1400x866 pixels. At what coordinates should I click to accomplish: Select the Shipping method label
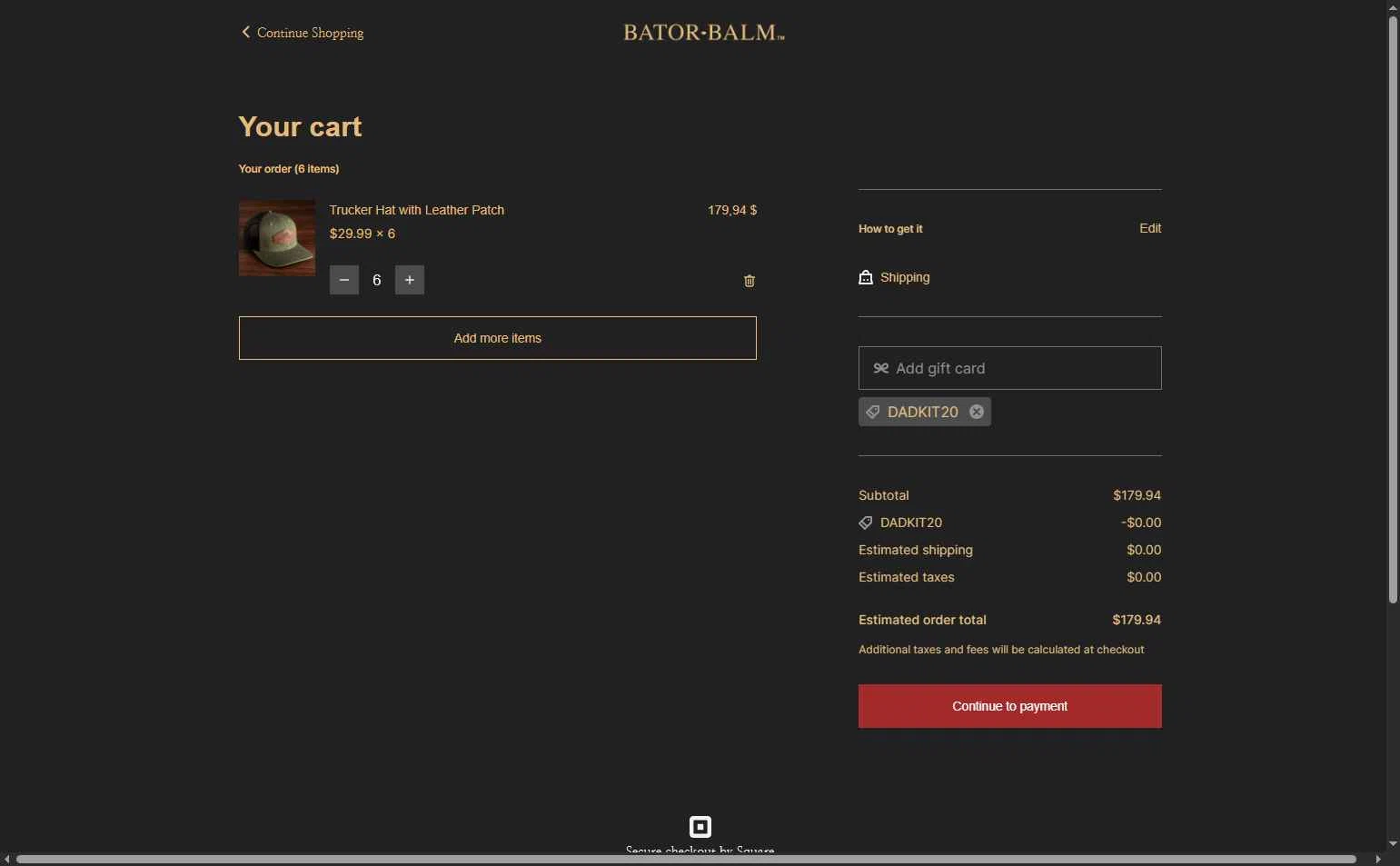click(x=905, y=277)
